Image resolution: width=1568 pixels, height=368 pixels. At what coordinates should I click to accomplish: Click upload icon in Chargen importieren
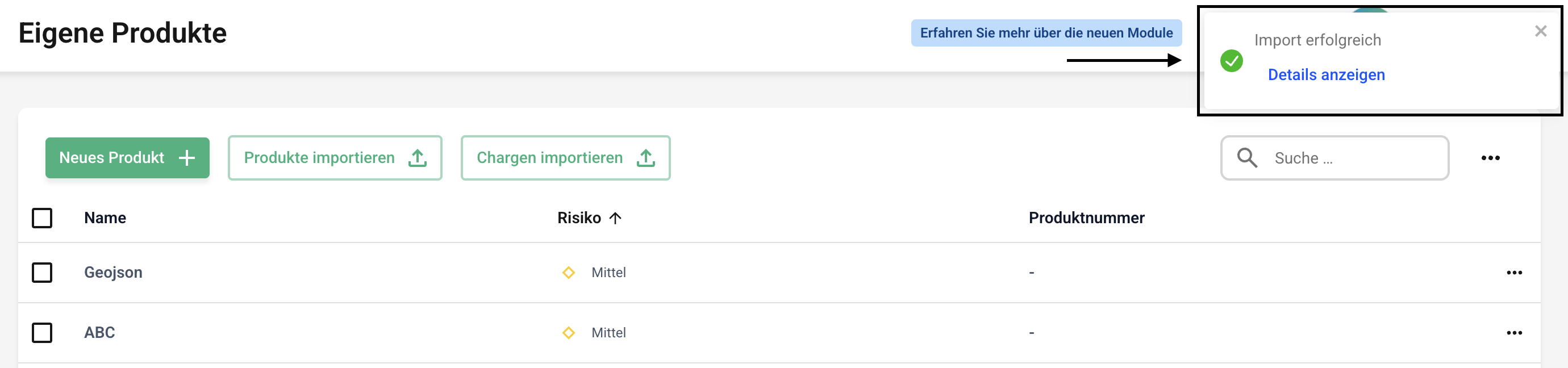click(645, 158)
